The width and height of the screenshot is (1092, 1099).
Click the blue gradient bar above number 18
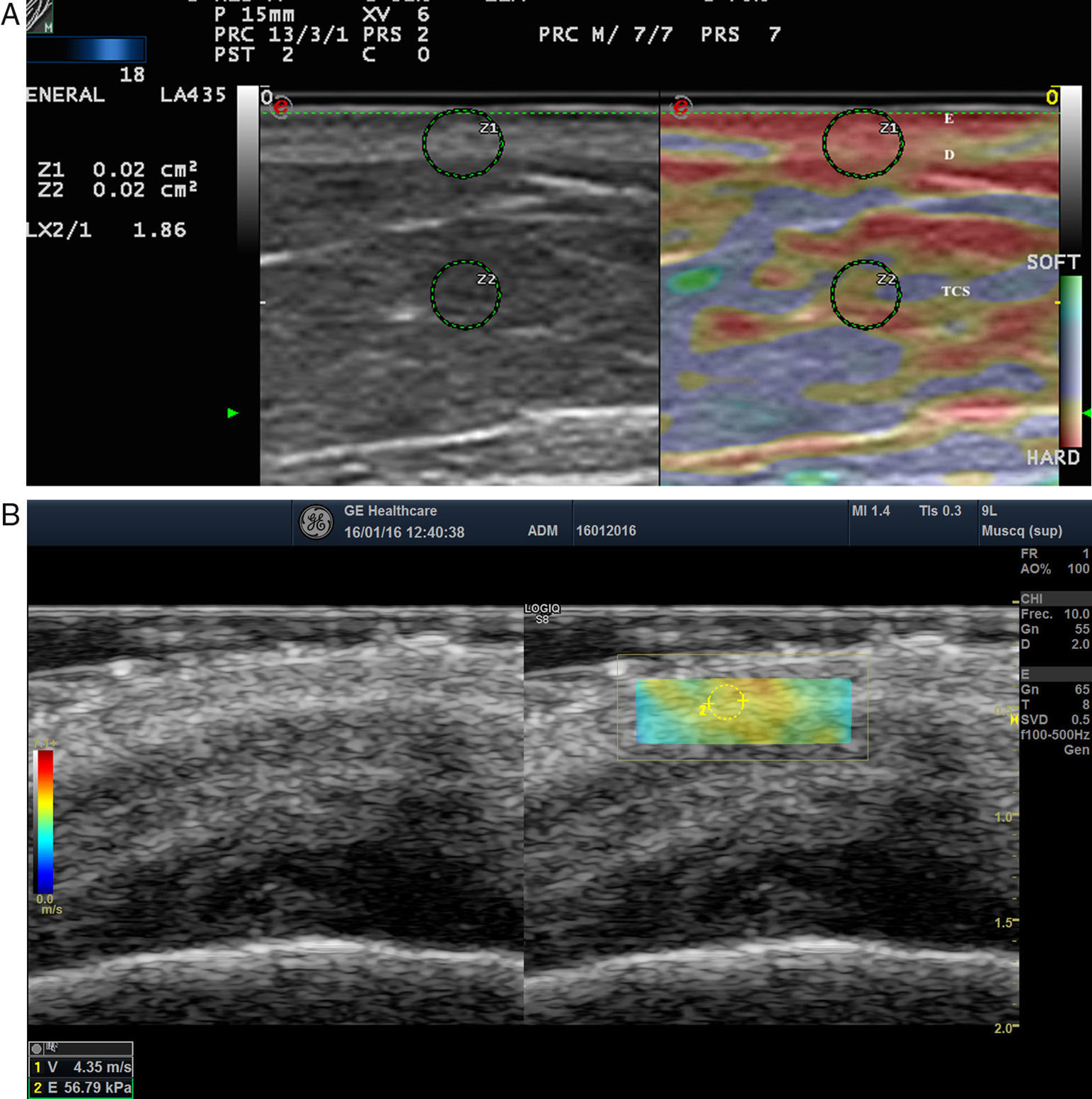point(86,50)
